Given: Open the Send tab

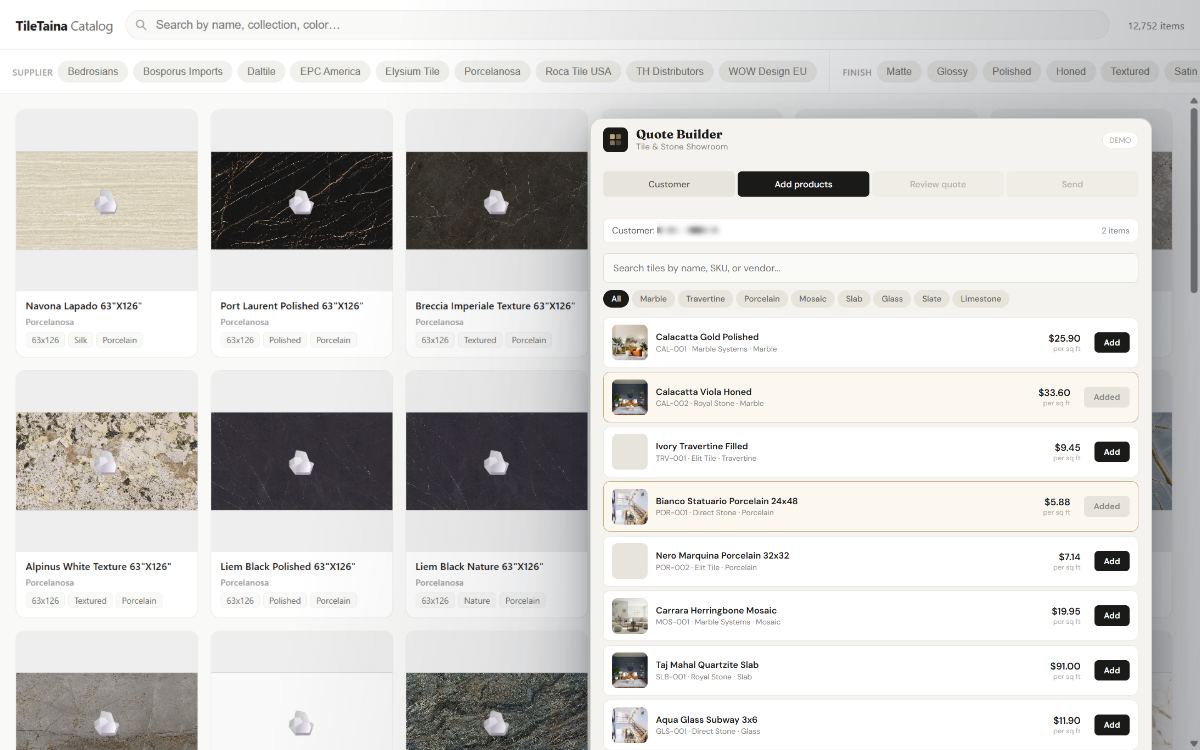Looking at the screenshot, I should pos(1072,184).
